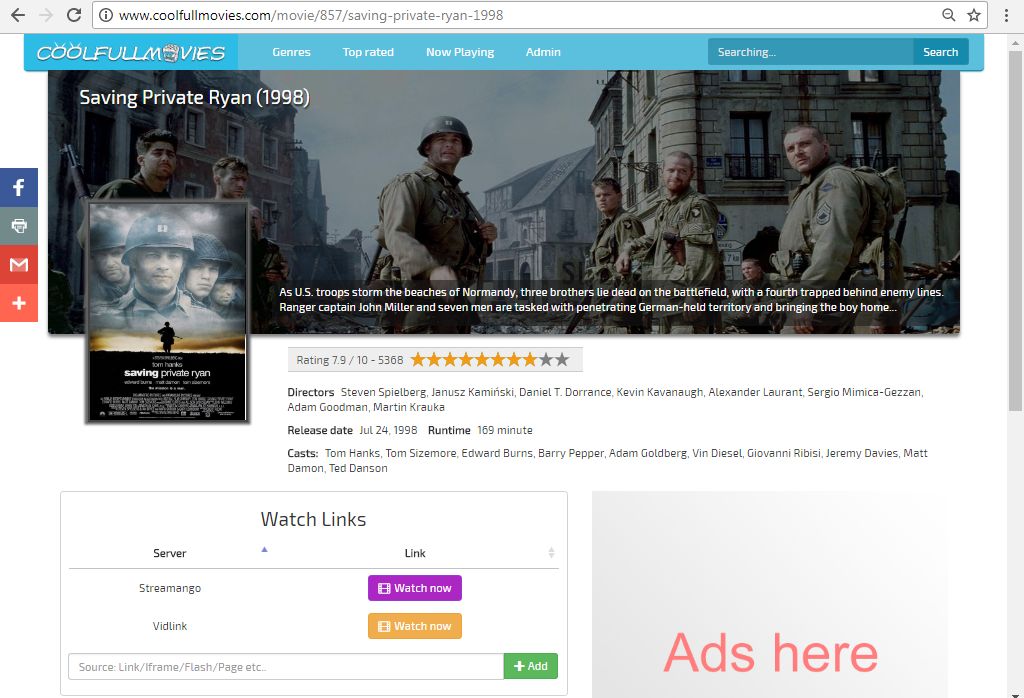1024x698 pixels.
Task: Sort the table by Server column
Action: click(170, 553)
